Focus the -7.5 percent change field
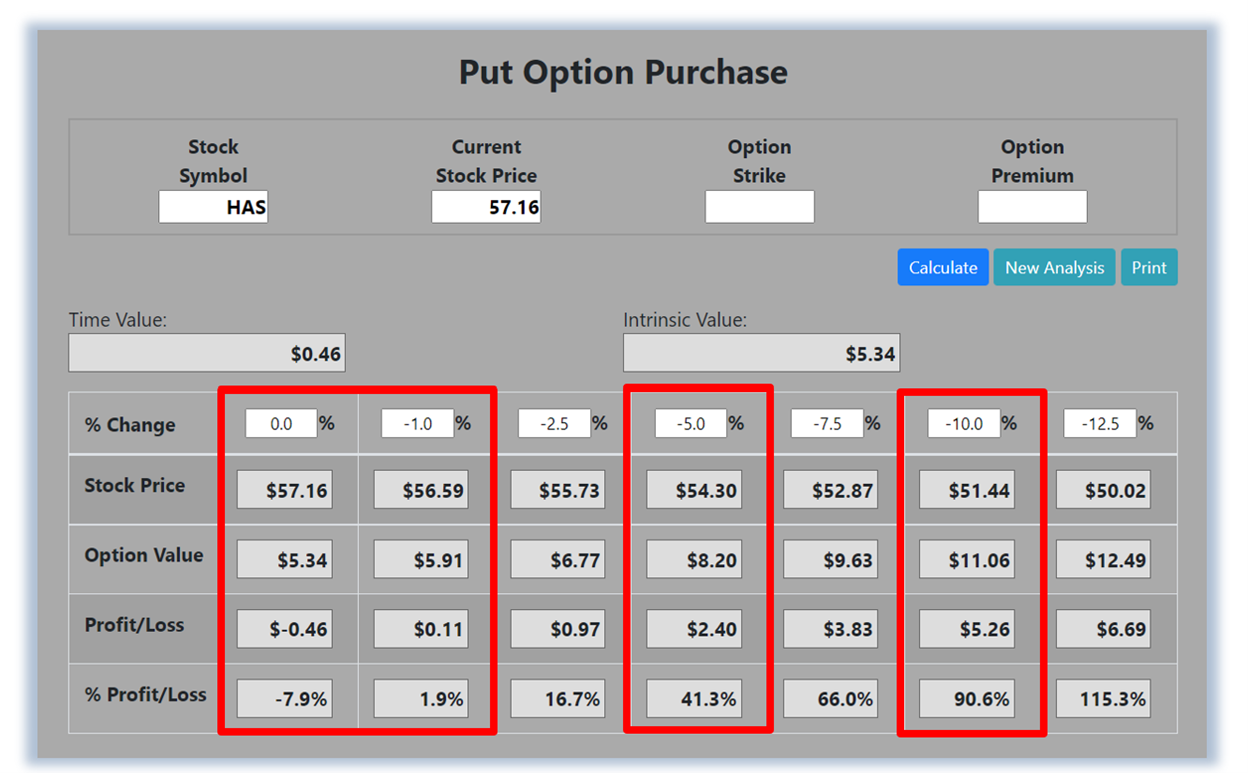The height and width of the screenshot is (773, 1248). click(827, 424)
